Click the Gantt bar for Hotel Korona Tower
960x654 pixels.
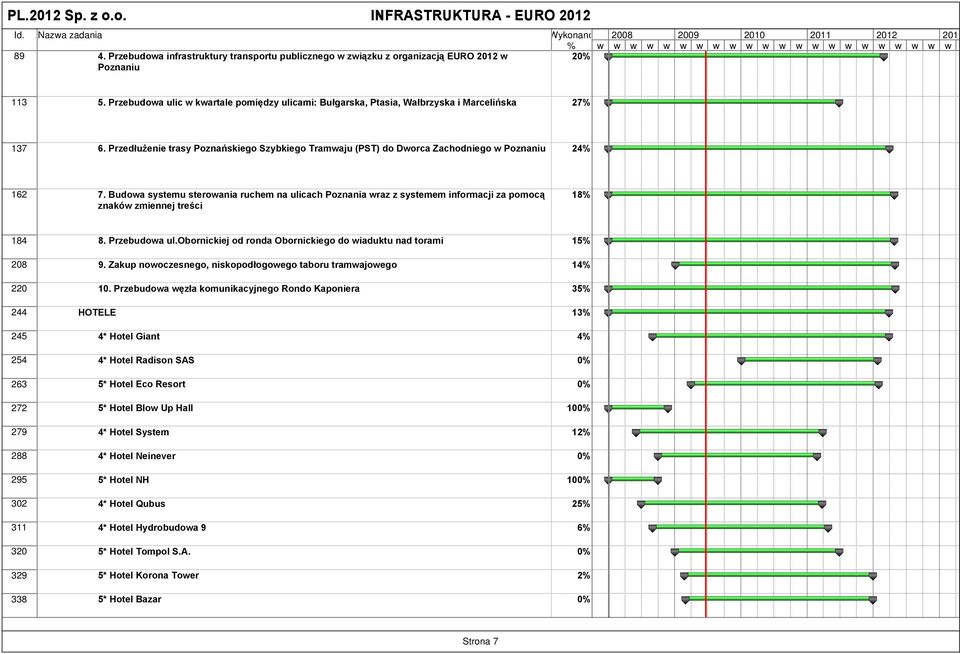pos(779,575)
